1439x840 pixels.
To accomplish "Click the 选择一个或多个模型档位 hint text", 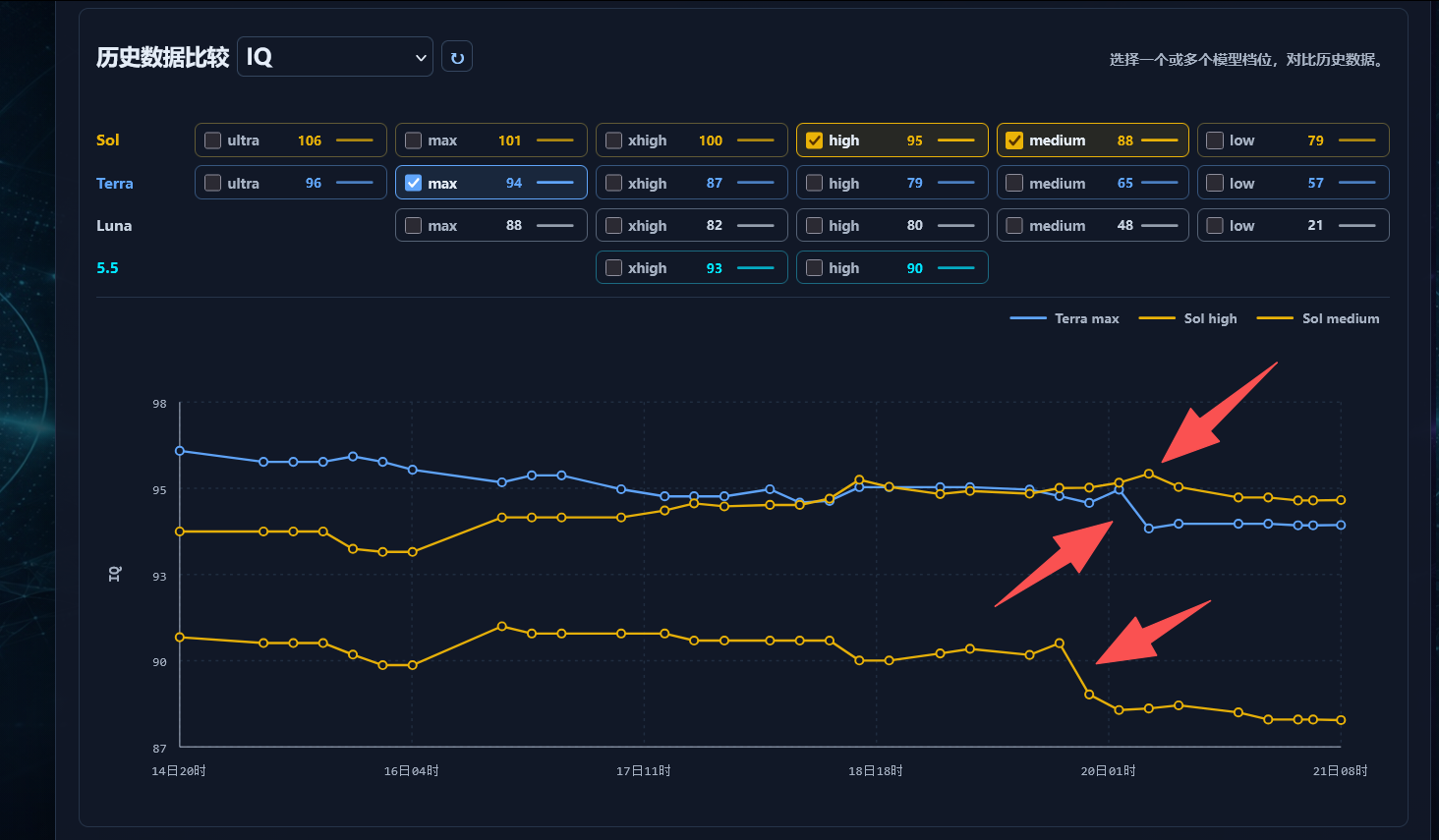I will coord(1247,60).
